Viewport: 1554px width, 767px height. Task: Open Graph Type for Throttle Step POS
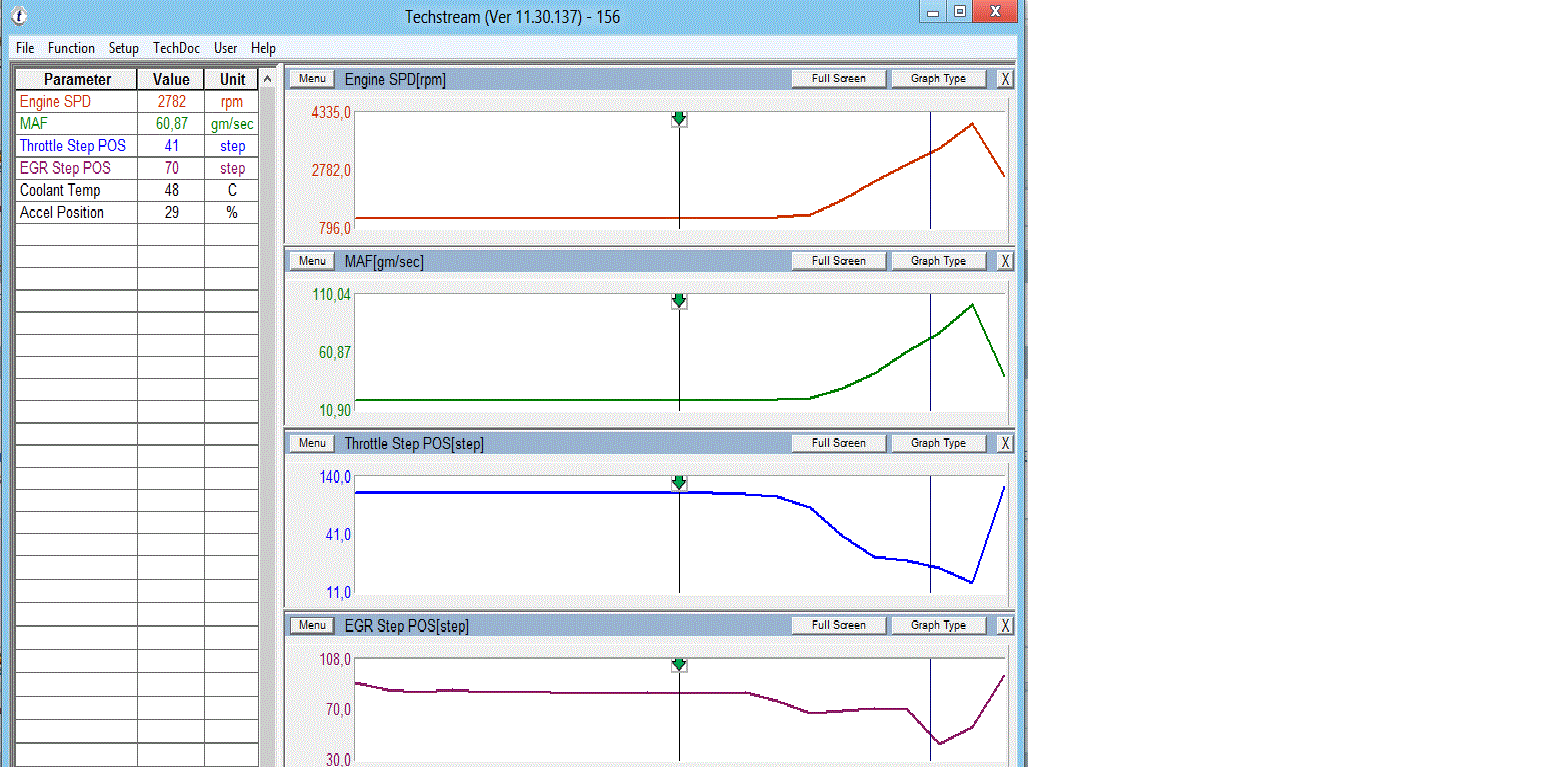[938, 443]
